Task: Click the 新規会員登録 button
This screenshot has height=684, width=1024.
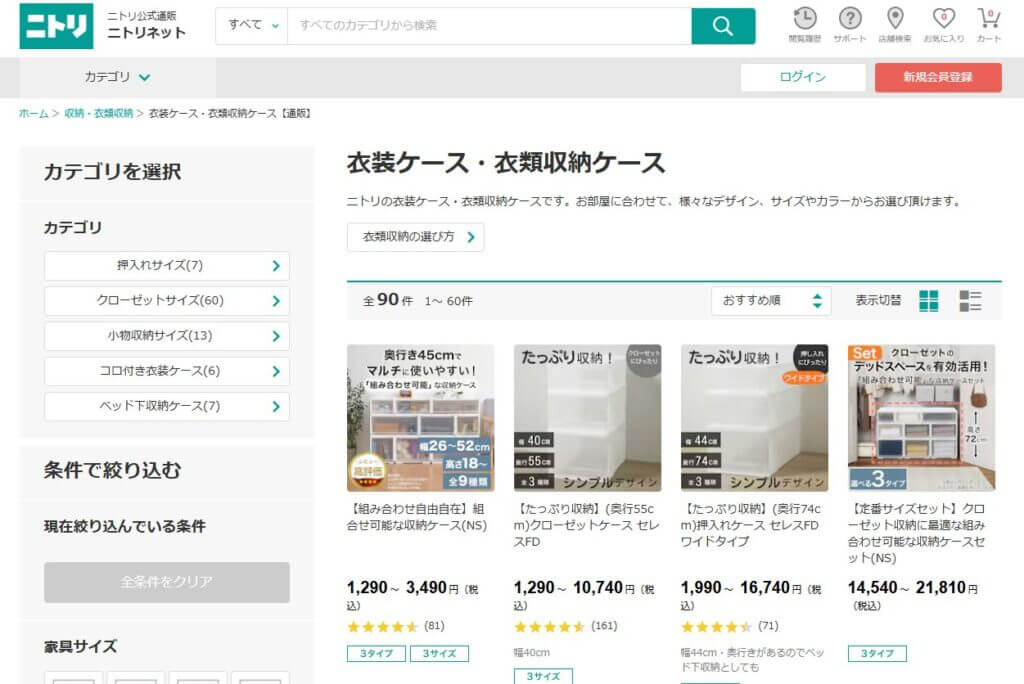Action: pos(938,76)
